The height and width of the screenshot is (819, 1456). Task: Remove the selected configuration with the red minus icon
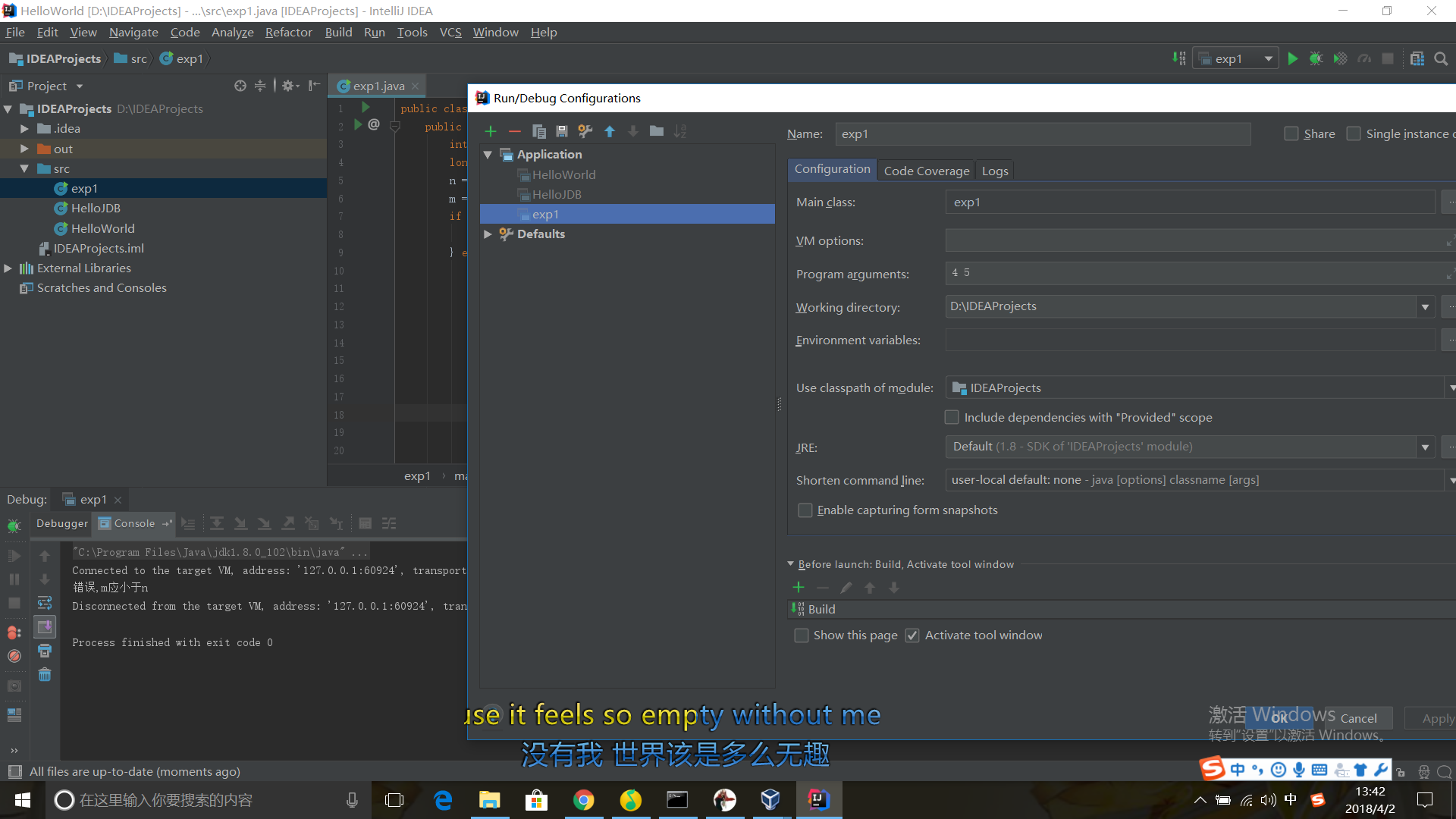click(515, 131)
